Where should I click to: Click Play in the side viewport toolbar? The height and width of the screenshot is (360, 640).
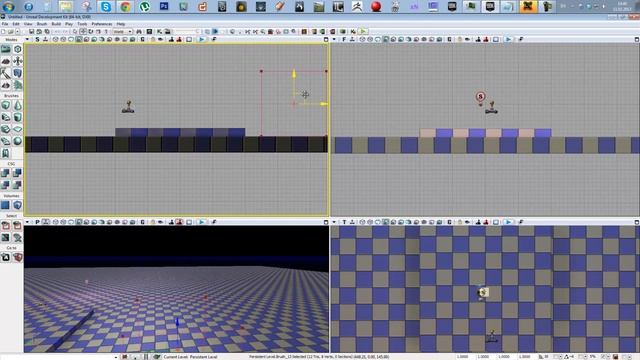[x=202, y=40]
